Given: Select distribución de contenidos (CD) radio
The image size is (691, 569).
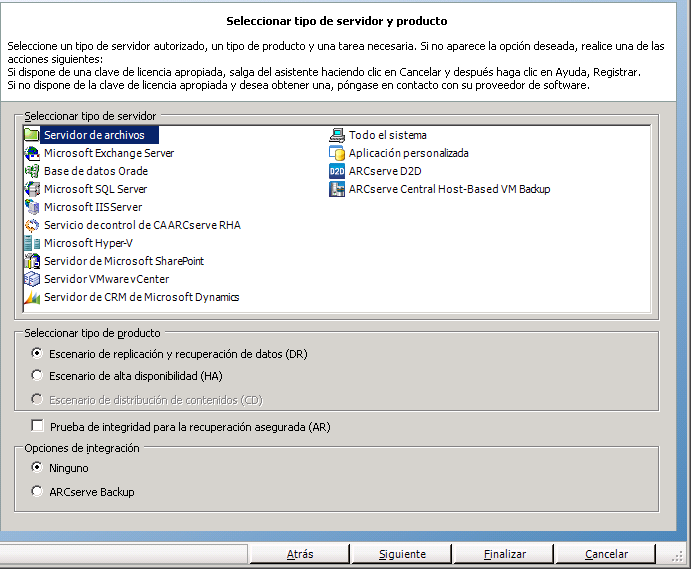Looking at the screenshot, I should pos(37,399).
